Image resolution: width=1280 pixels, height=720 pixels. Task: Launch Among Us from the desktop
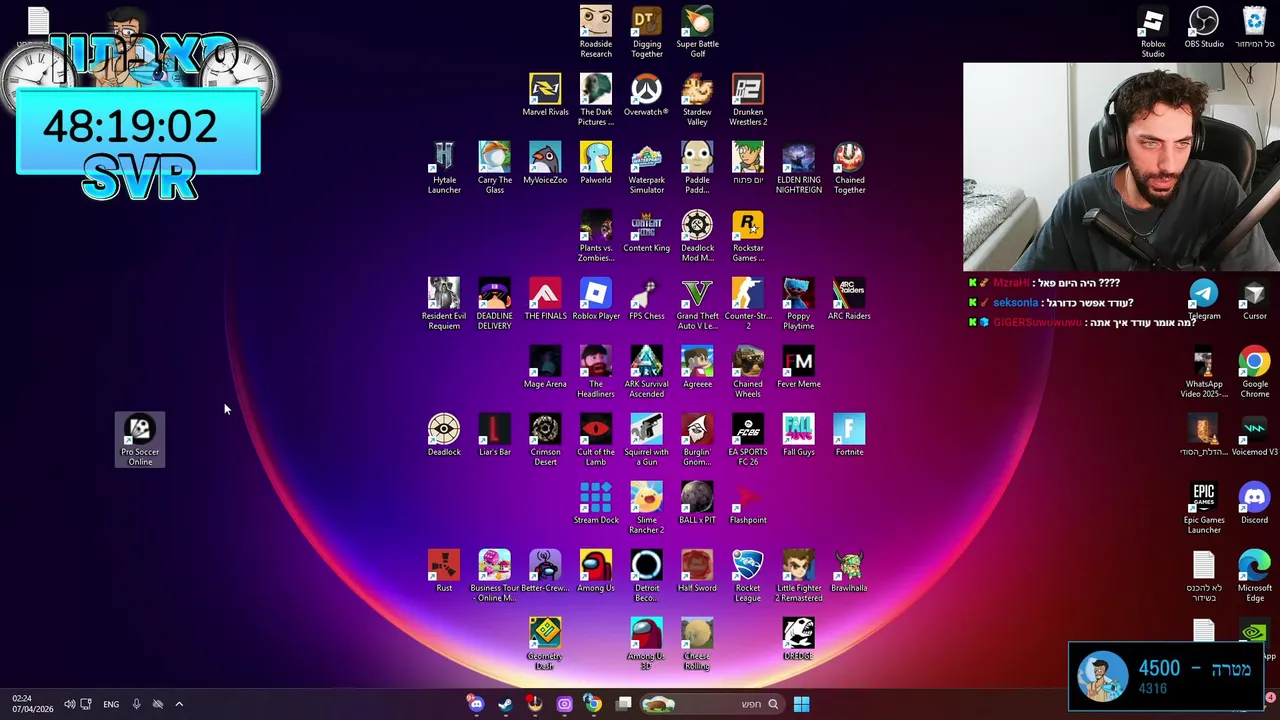pyautogui.click(x=596, y=571)
